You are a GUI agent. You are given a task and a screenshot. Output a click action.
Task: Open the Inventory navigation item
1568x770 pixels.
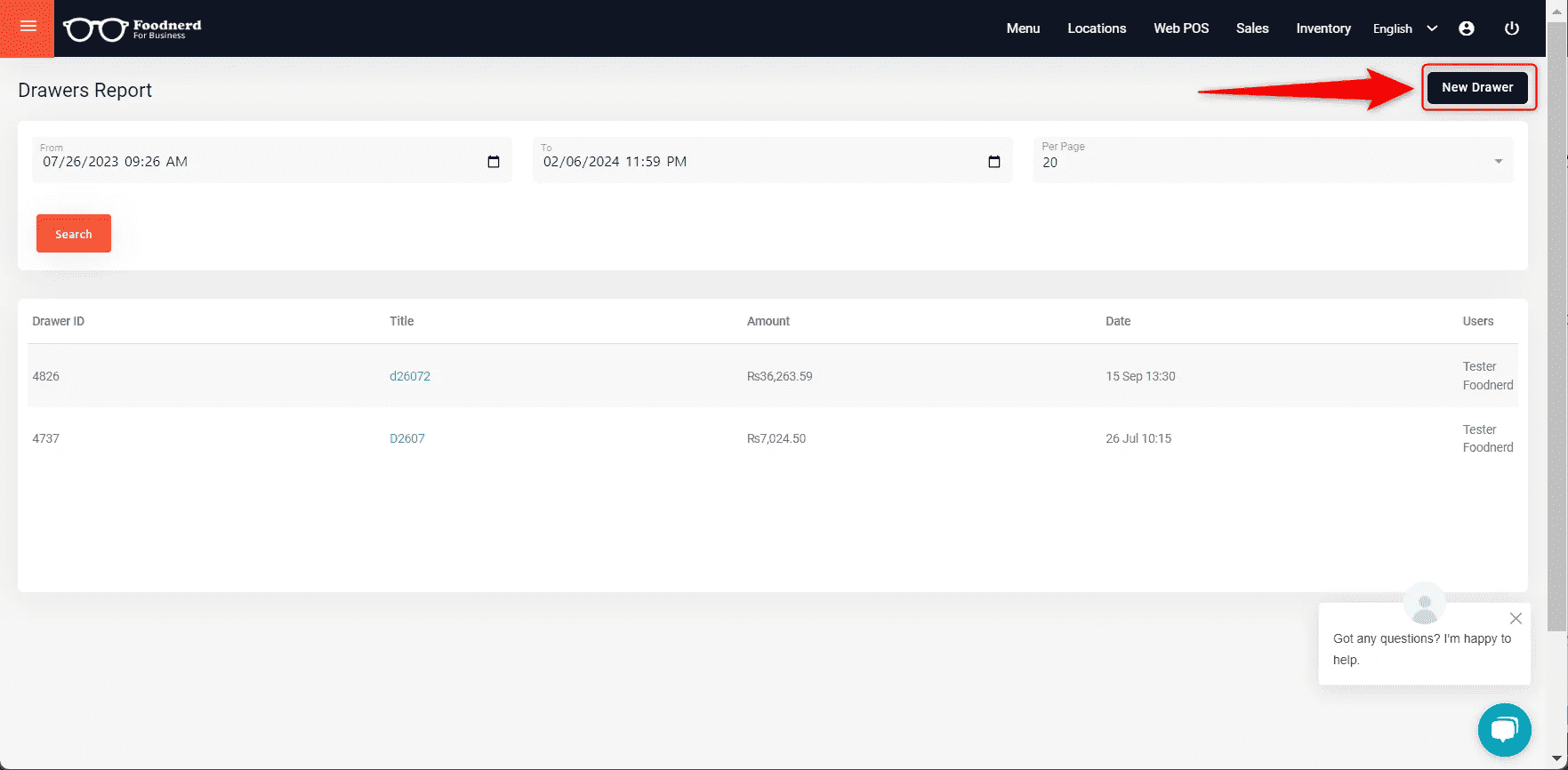point(1323,28)
